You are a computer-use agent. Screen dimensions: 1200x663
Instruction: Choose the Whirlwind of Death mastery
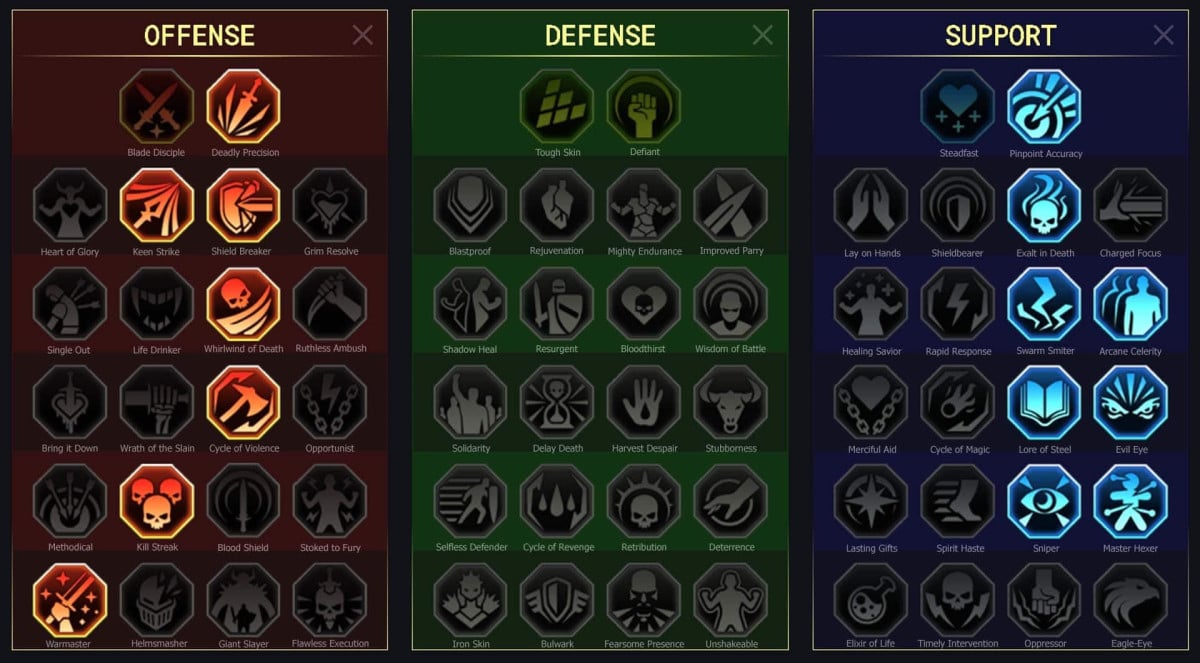point(244,303)
